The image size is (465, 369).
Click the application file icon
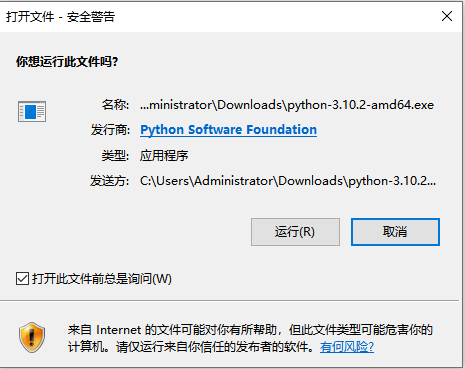[32, 111]
